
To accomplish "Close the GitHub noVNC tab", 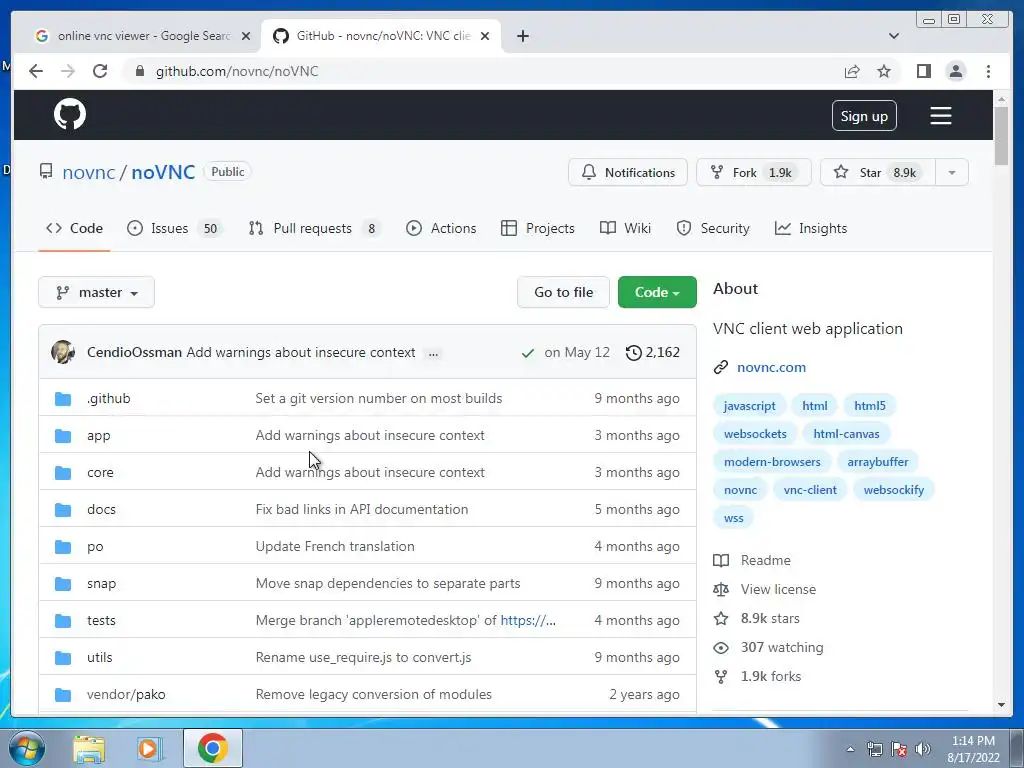I will click(485, 36).
